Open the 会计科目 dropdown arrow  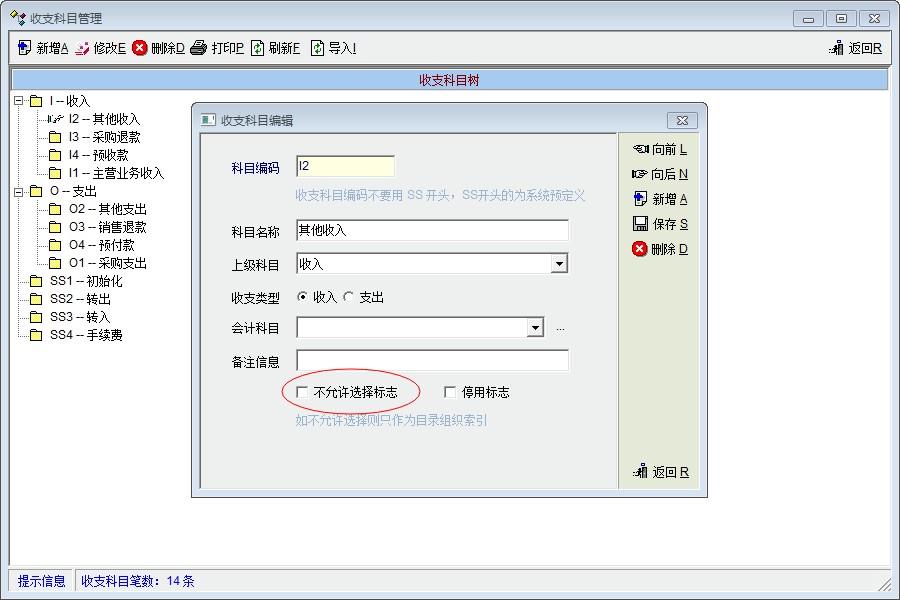[535, 328]
